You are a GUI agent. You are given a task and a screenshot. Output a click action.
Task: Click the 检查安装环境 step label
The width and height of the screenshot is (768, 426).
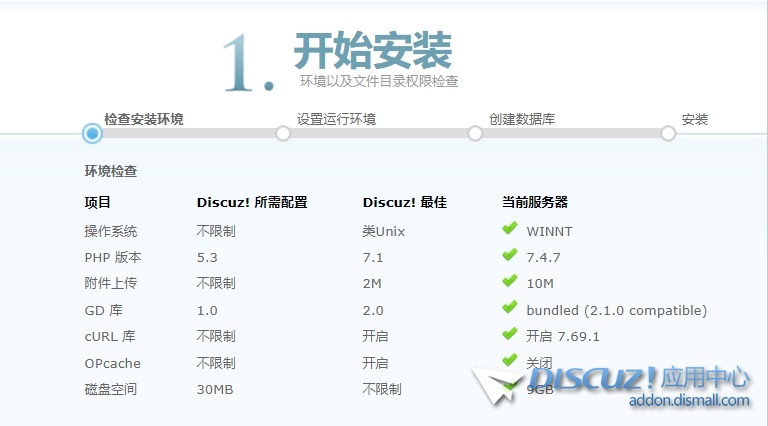(x=144, y=119)
